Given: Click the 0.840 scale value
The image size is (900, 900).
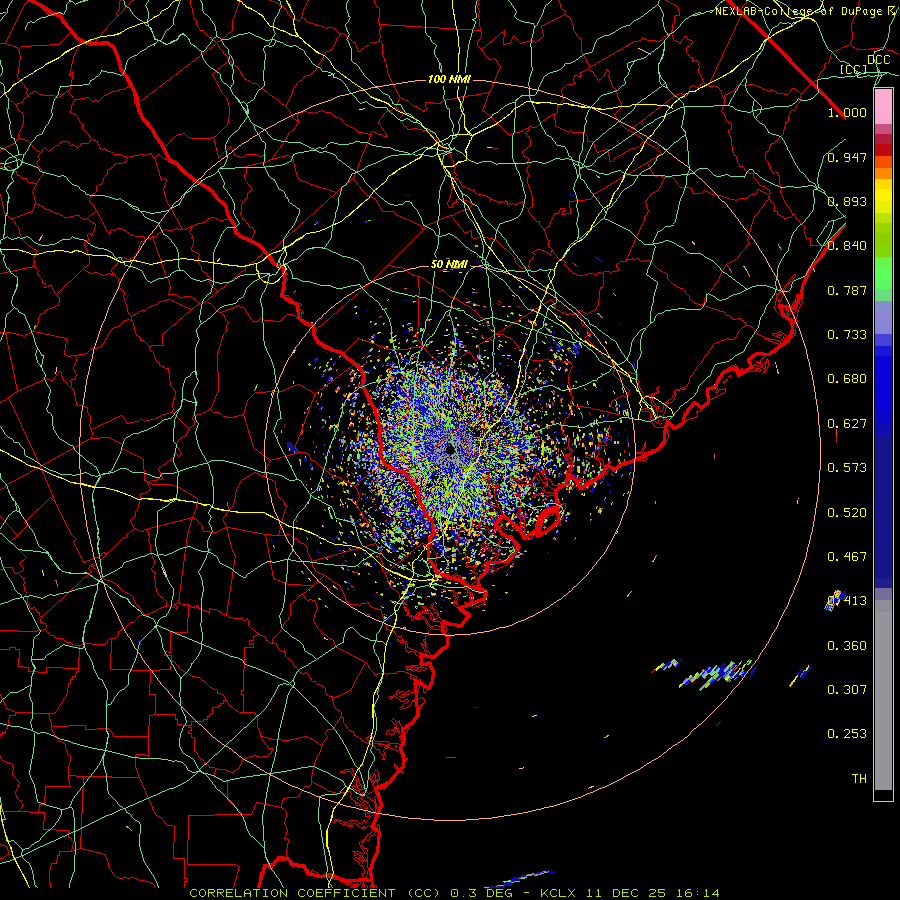Looking at the screenshot, I should click(x=847, y=246).
